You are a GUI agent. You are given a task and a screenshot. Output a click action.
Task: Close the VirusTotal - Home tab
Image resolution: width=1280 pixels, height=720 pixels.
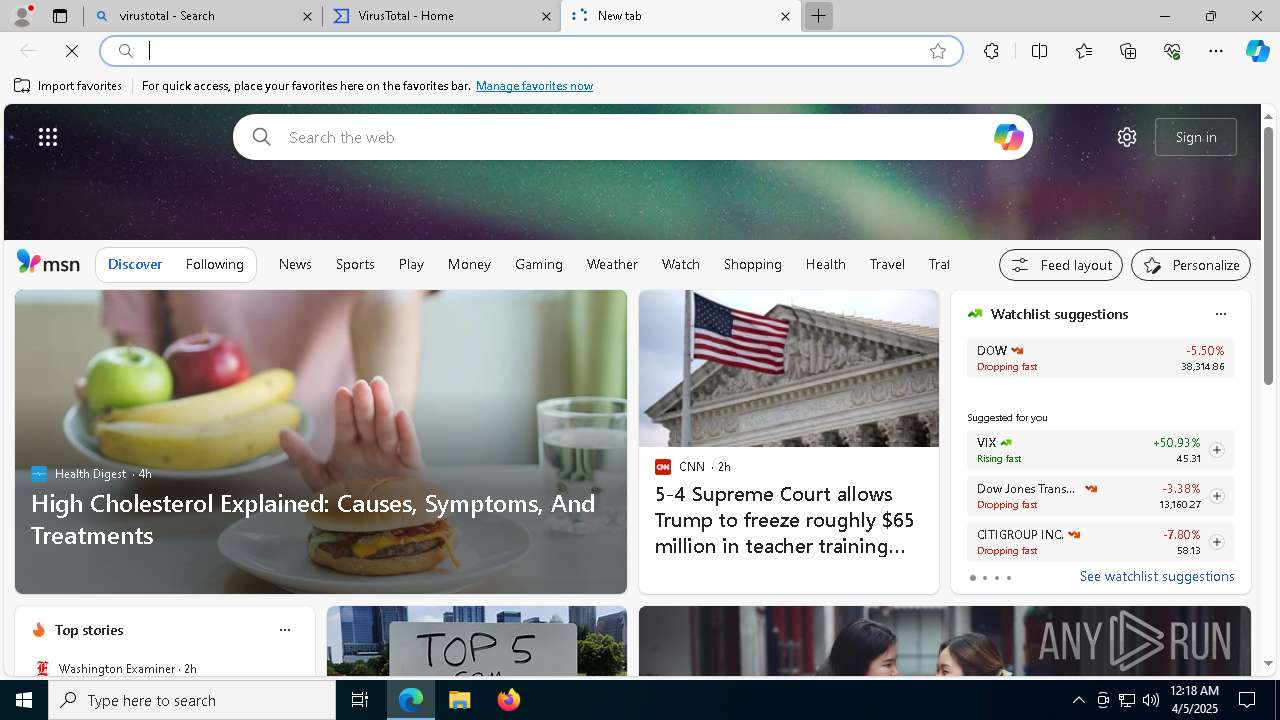[x=547, y=16]
